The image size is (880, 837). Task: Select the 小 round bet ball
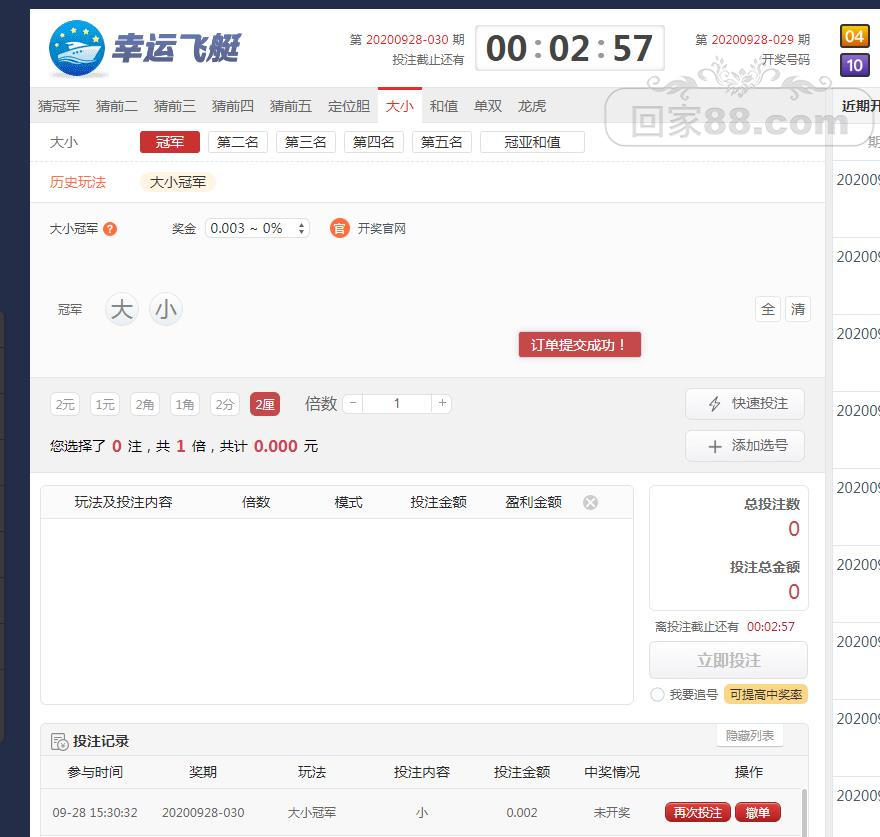pyautogui.click(x=165, y=310)
